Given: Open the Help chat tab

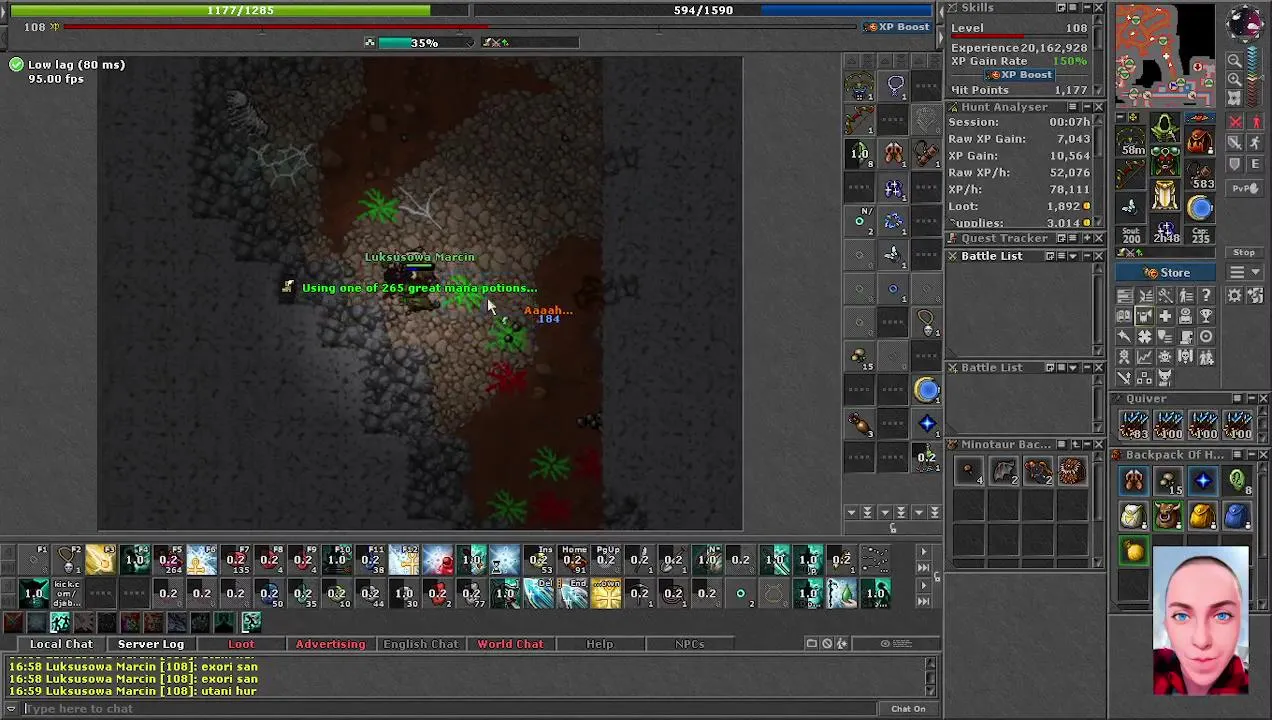Looking at the screenshot, I should (600, 644).
